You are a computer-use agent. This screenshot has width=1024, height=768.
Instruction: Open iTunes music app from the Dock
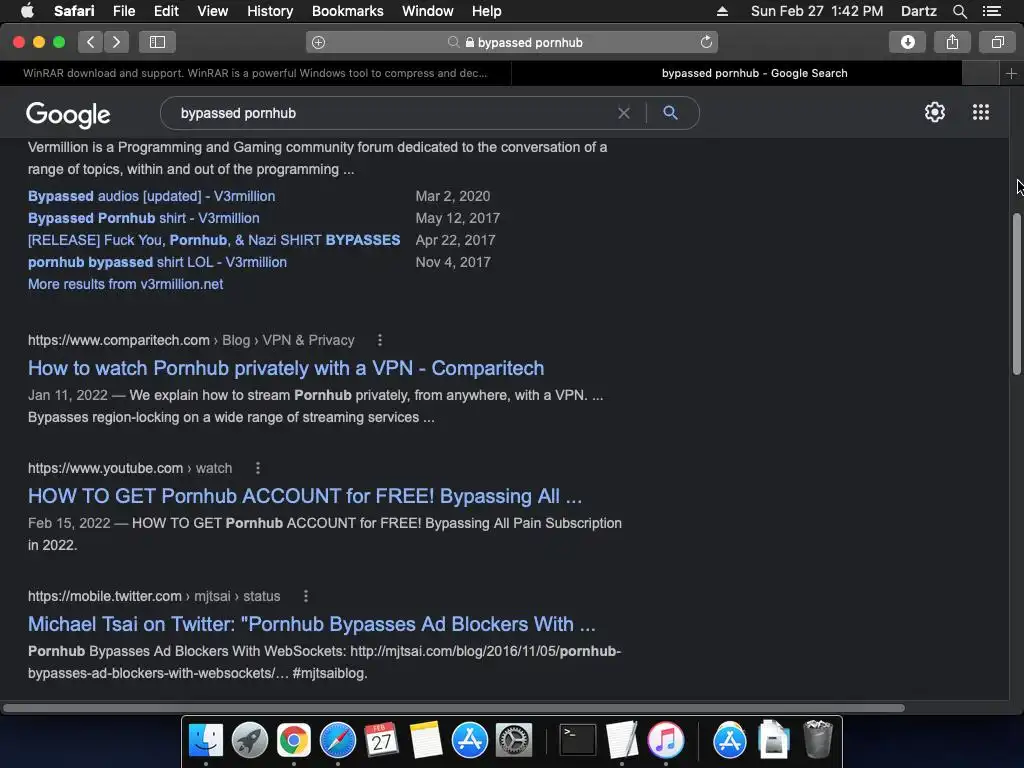(665, 741)
